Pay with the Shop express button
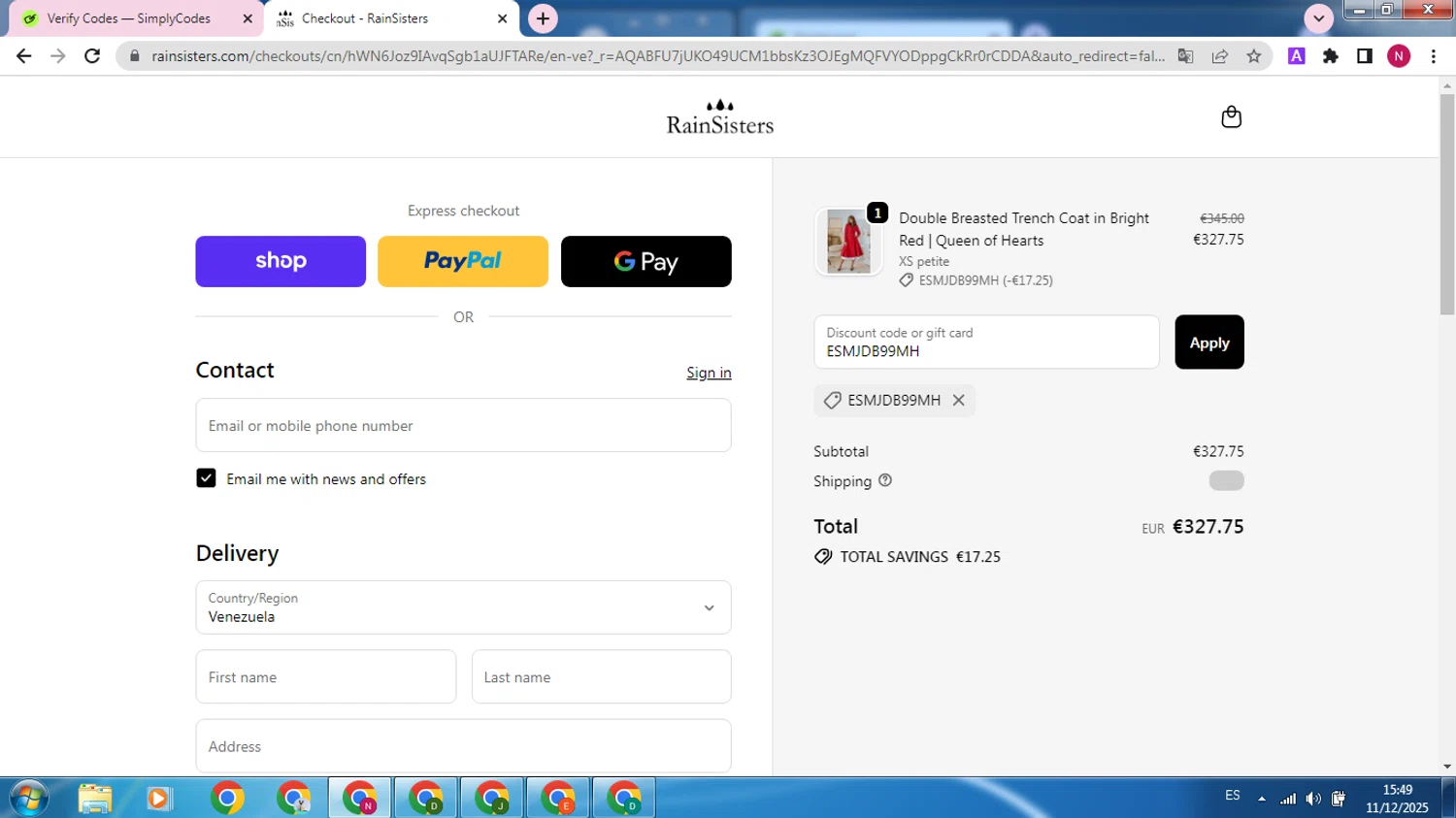Viewport: 1456px width, 818px height. pos(281,261)
